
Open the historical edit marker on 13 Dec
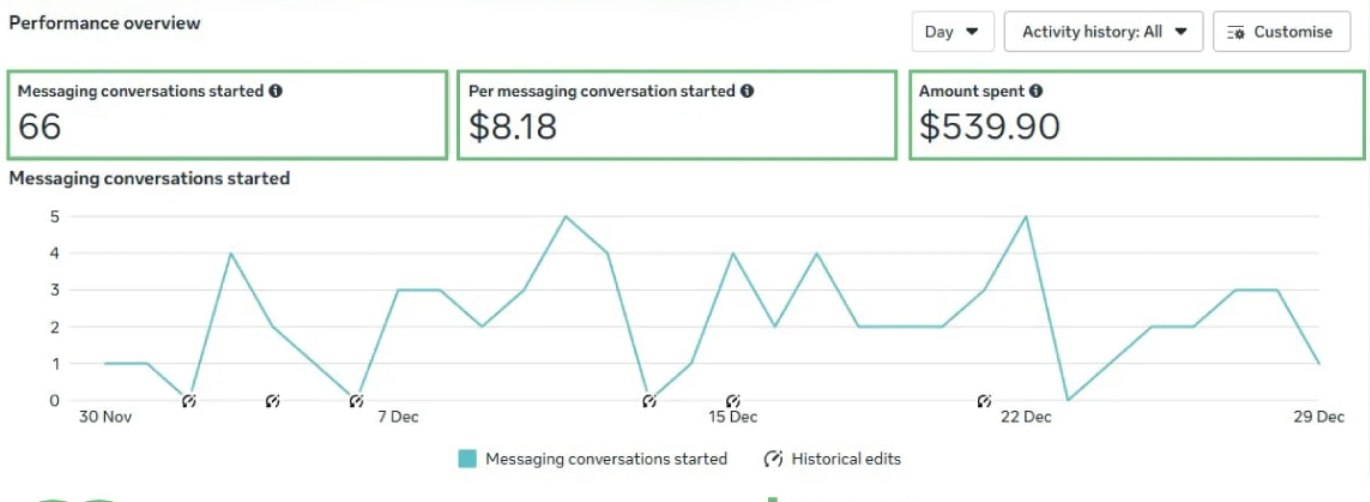[649, 401]
